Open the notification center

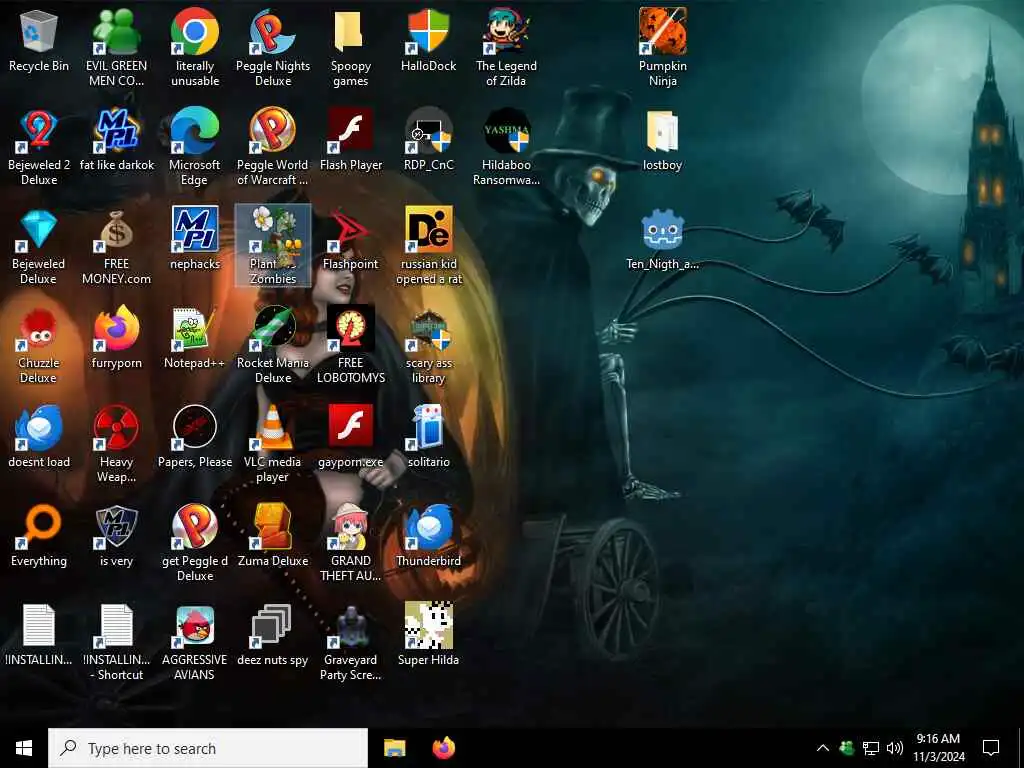991,748
